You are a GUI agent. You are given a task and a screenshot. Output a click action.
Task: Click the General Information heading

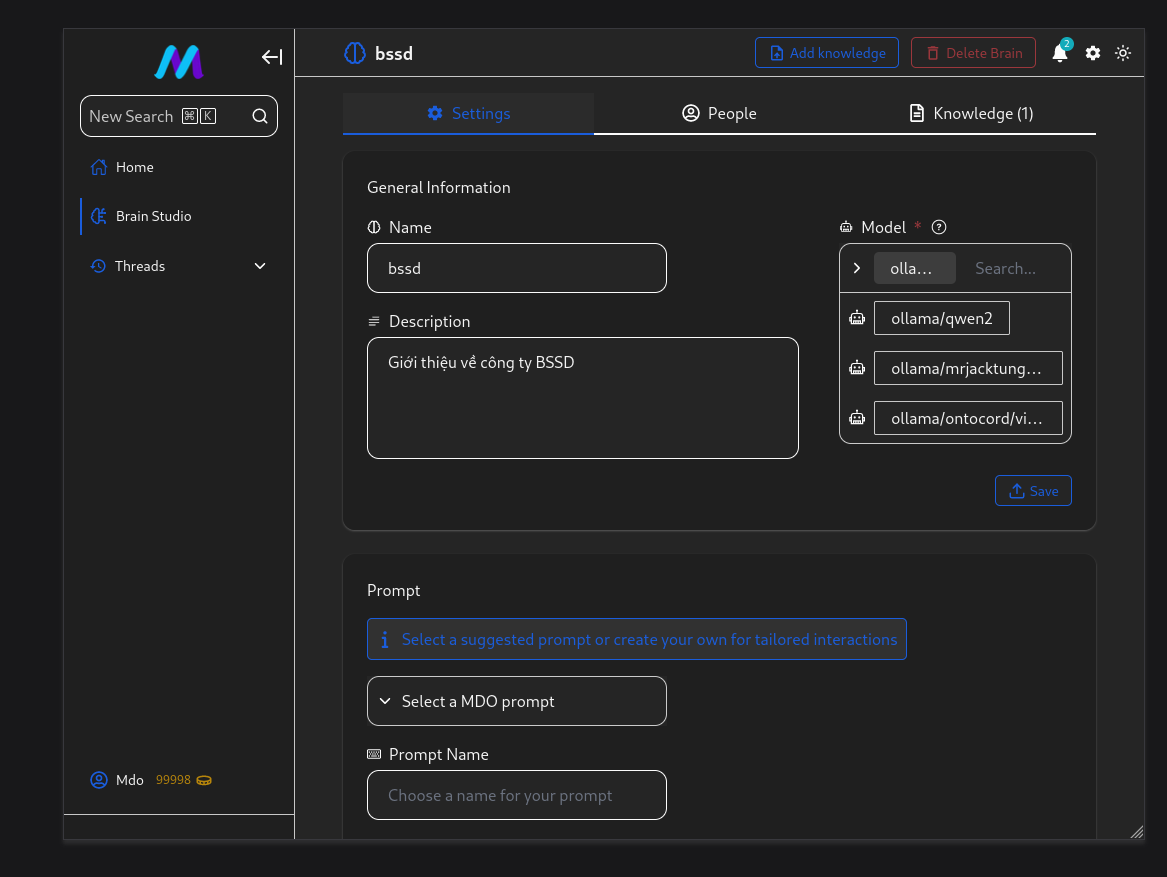[438, 188]
